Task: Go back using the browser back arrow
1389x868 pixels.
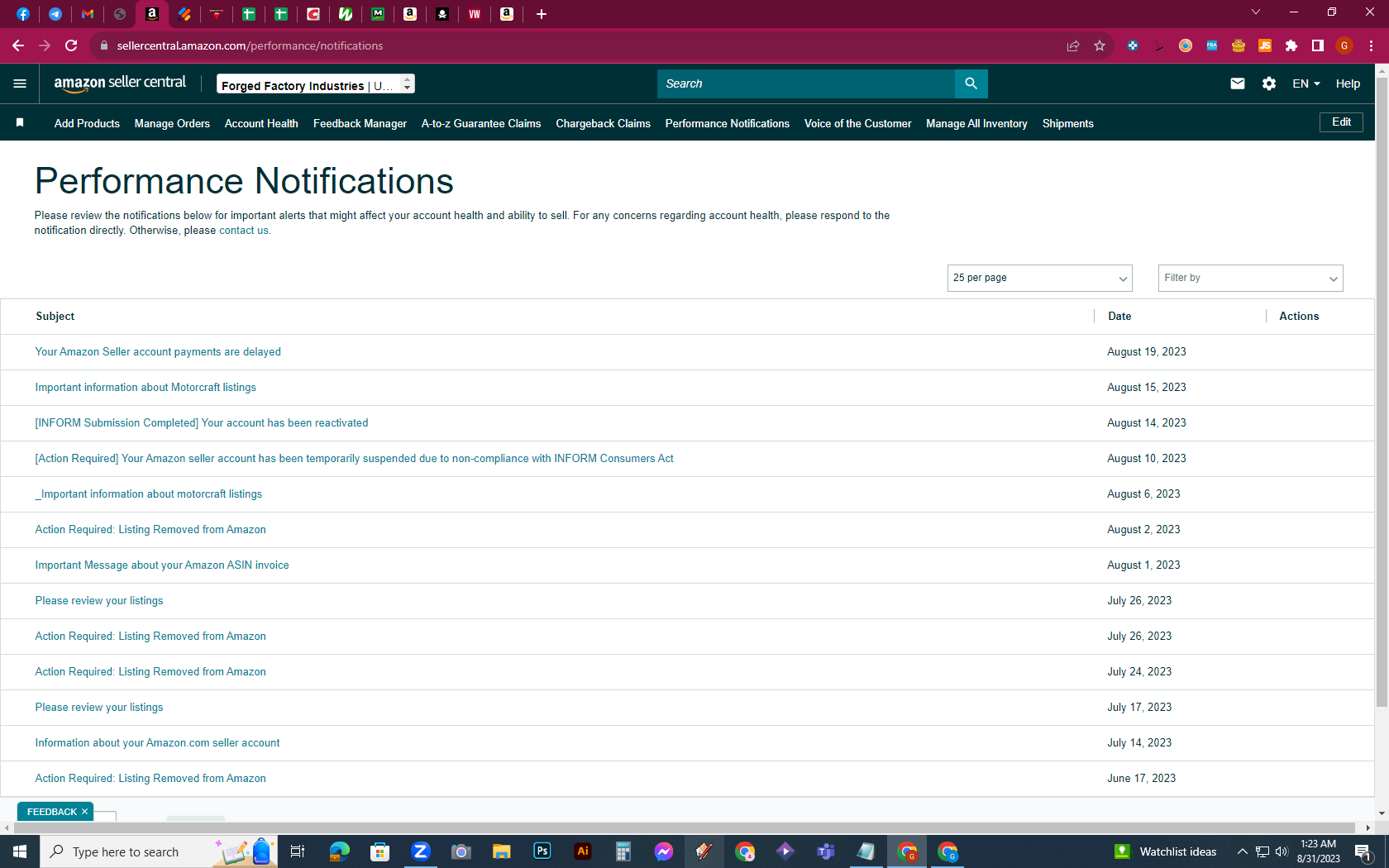Action: click(x=18, y=45)
